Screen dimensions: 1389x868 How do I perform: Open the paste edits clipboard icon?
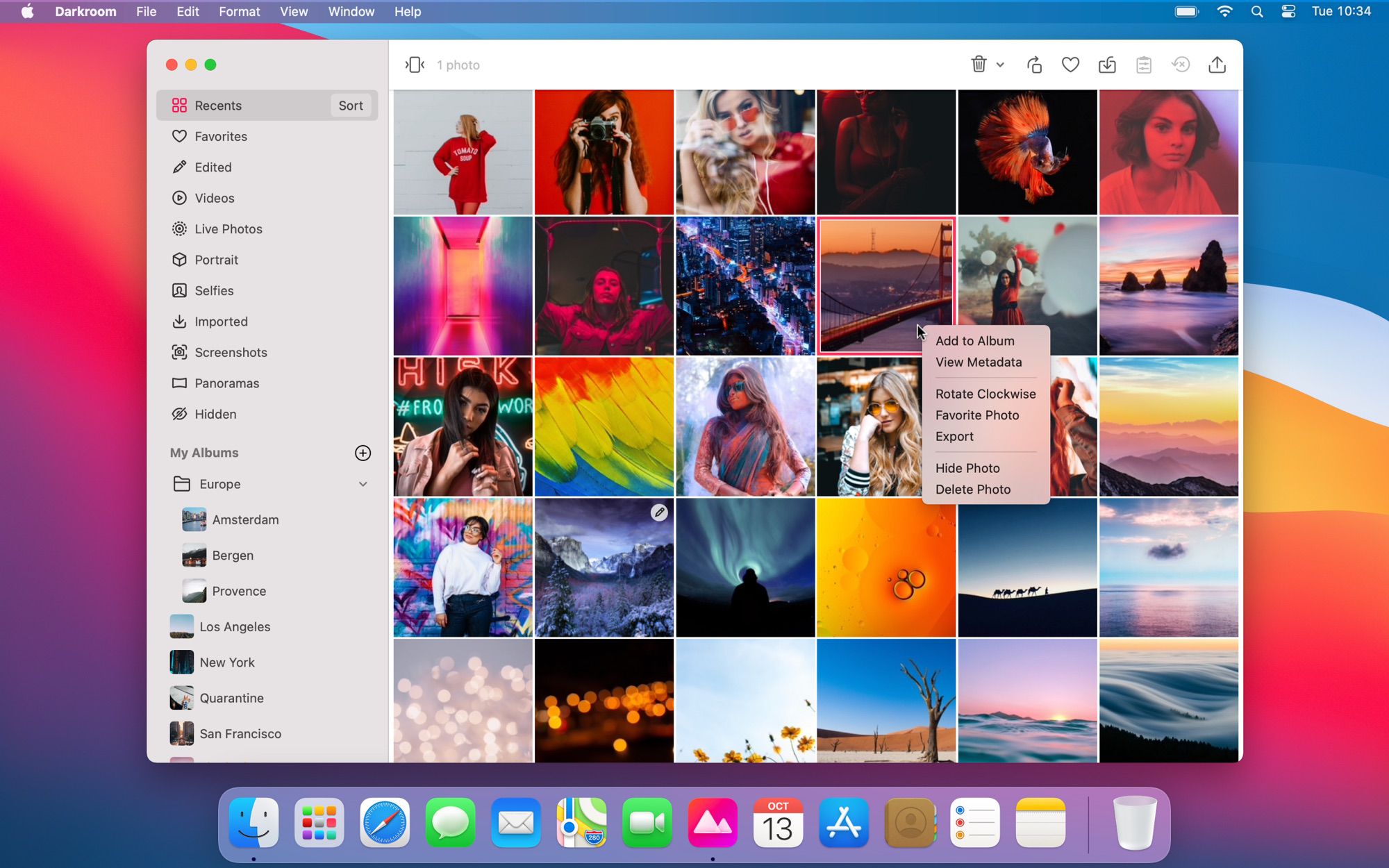(x=1144, y=65)
